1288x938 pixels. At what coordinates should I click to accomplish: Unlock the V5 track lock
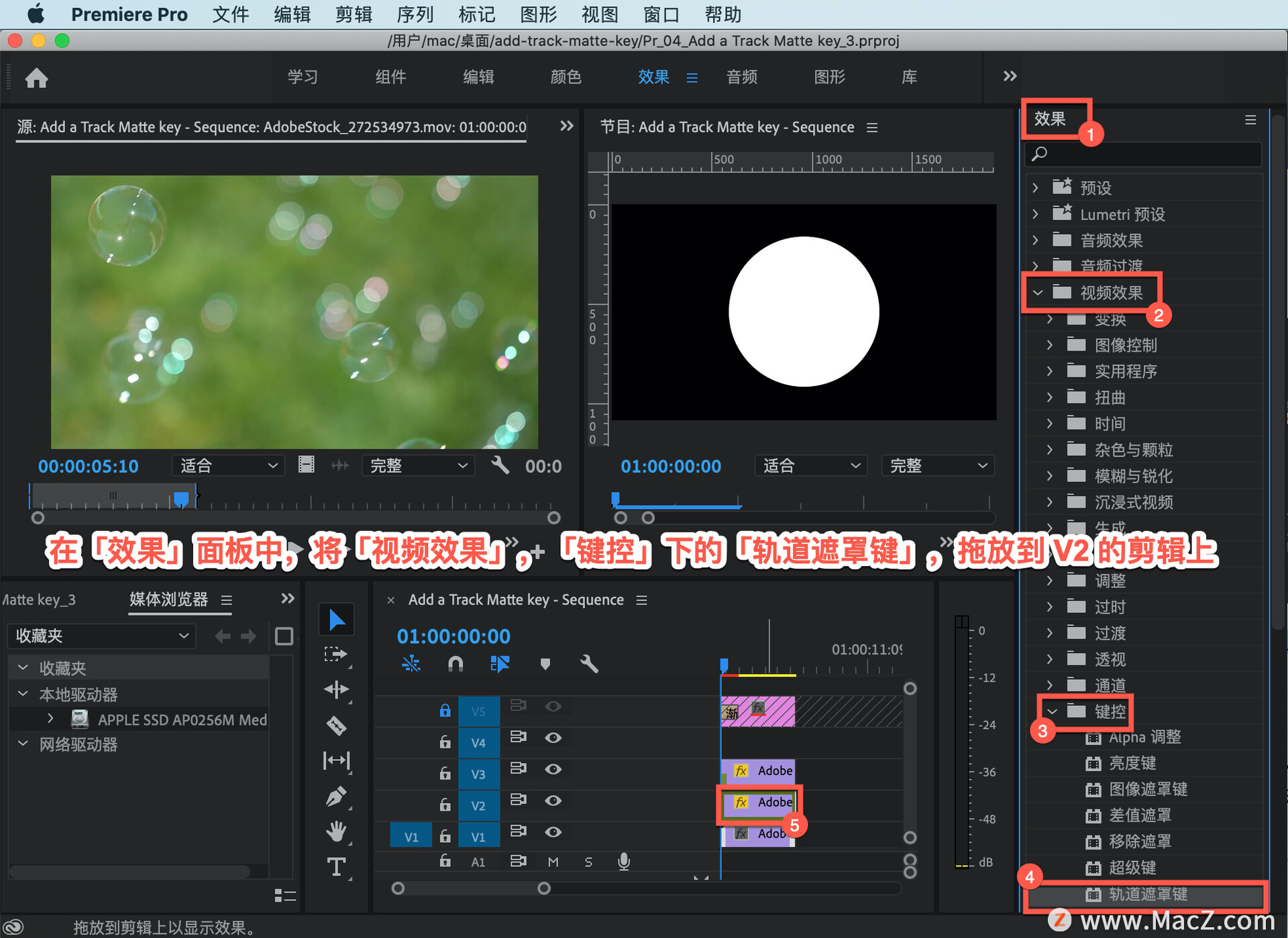(x=445, y=710)
